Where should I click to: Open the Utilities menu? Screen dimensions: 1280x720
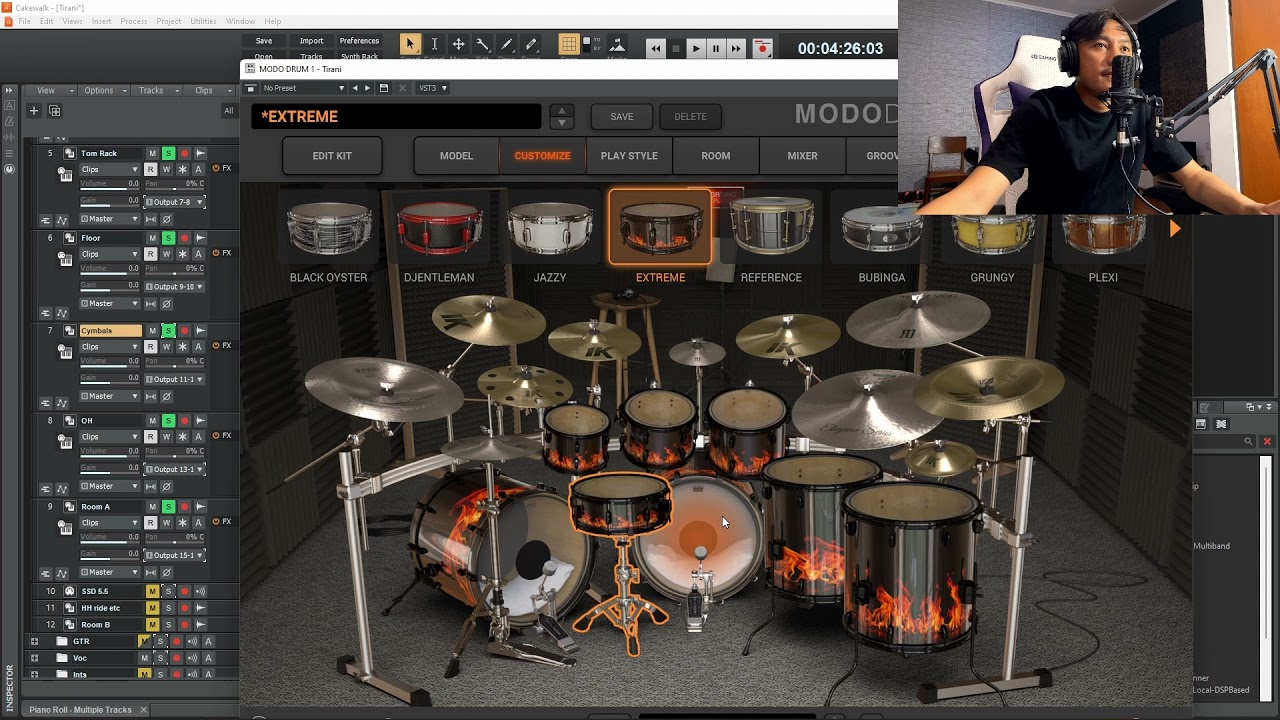point(203,21)
